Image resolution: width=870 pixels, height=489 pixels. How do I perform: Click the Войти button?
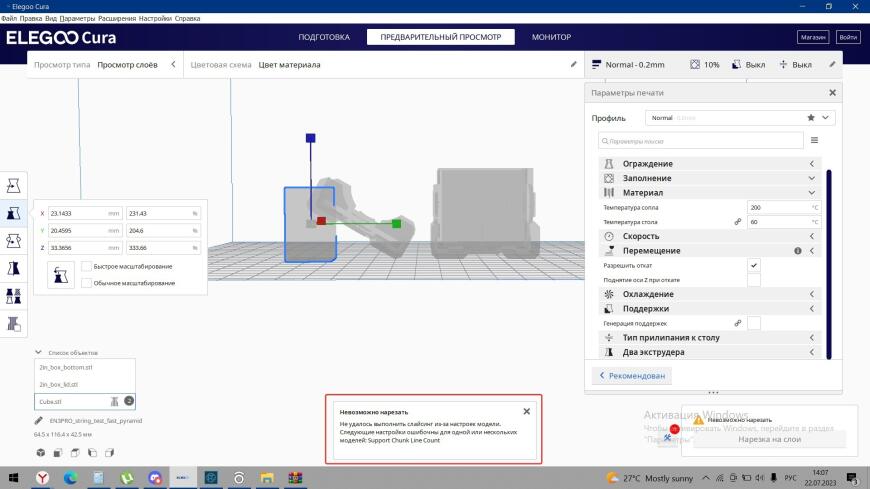pos(848,37)
